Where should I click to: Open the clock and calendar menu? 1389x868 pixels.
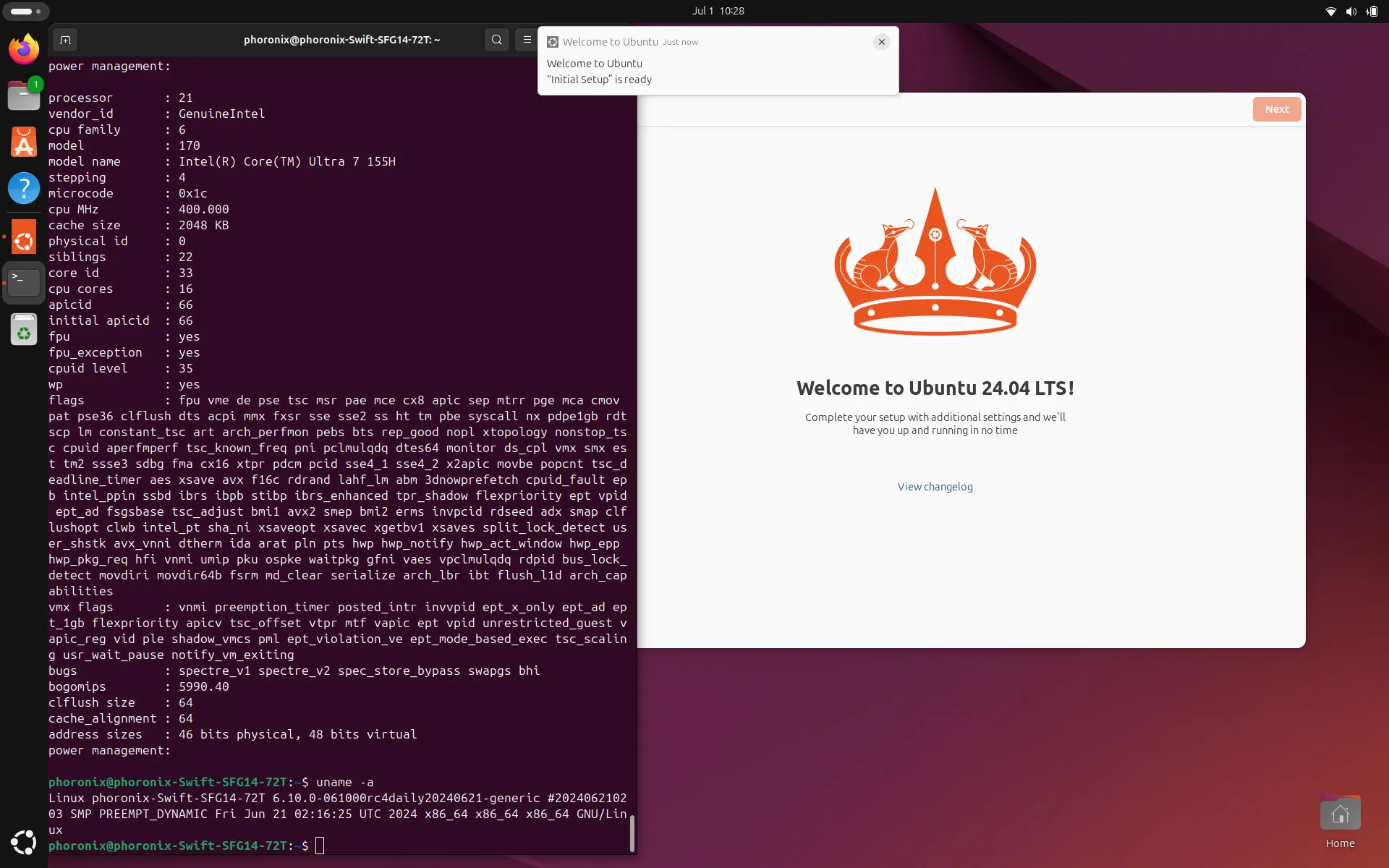coord(718,11)
